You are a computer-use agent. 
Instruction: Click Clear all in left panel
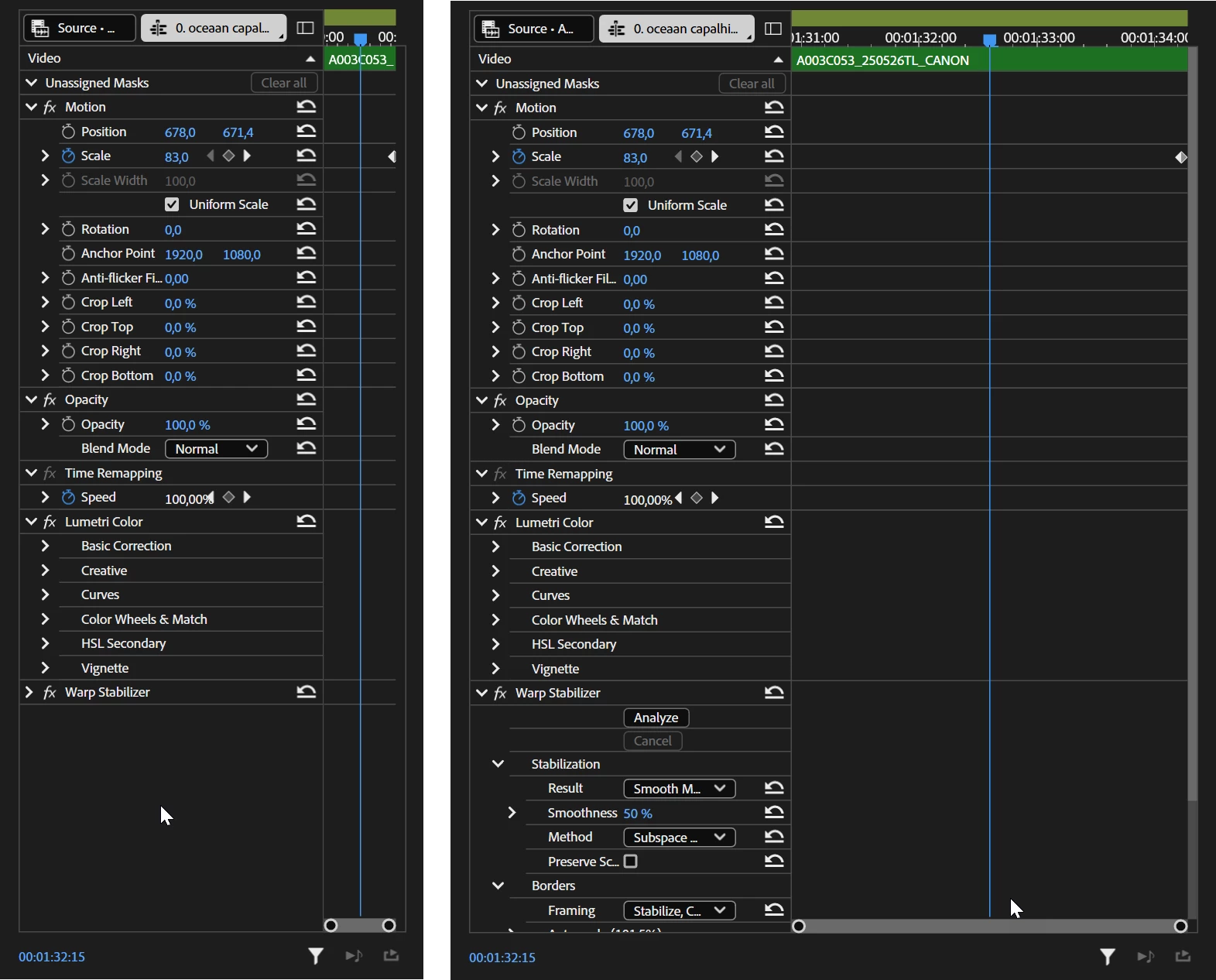coord(284,83)
